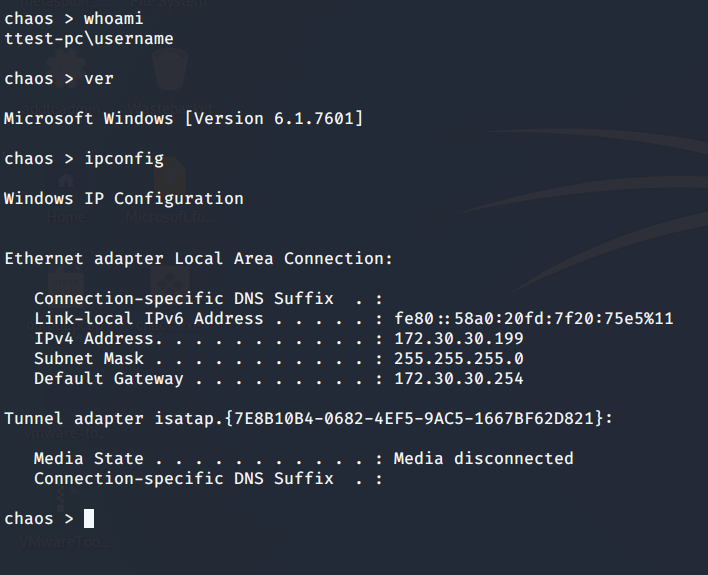The image size is (708, 575).
Task: Click the Windows version 6.1.7601 line
Action: pos(183,119)
